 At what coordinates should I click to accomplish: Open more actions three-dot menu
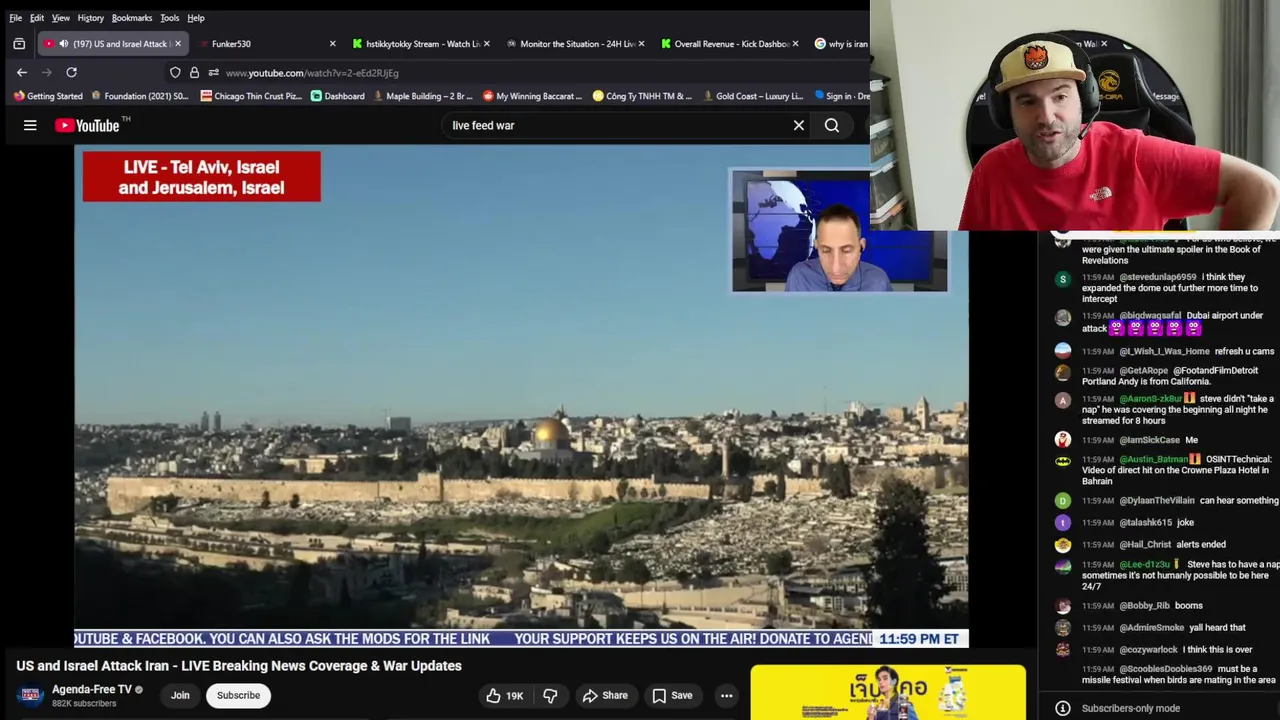[727, 696]
